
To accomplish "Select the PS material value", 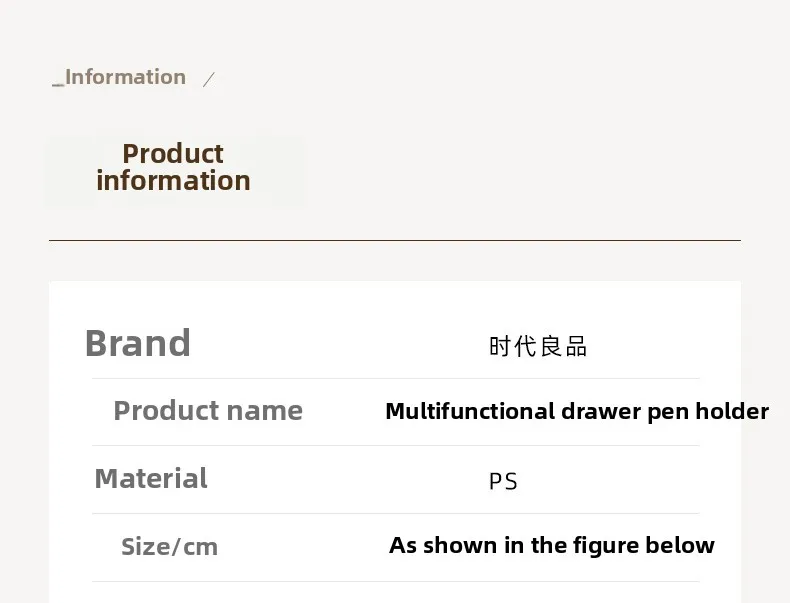I will click(x=503, y=481).
